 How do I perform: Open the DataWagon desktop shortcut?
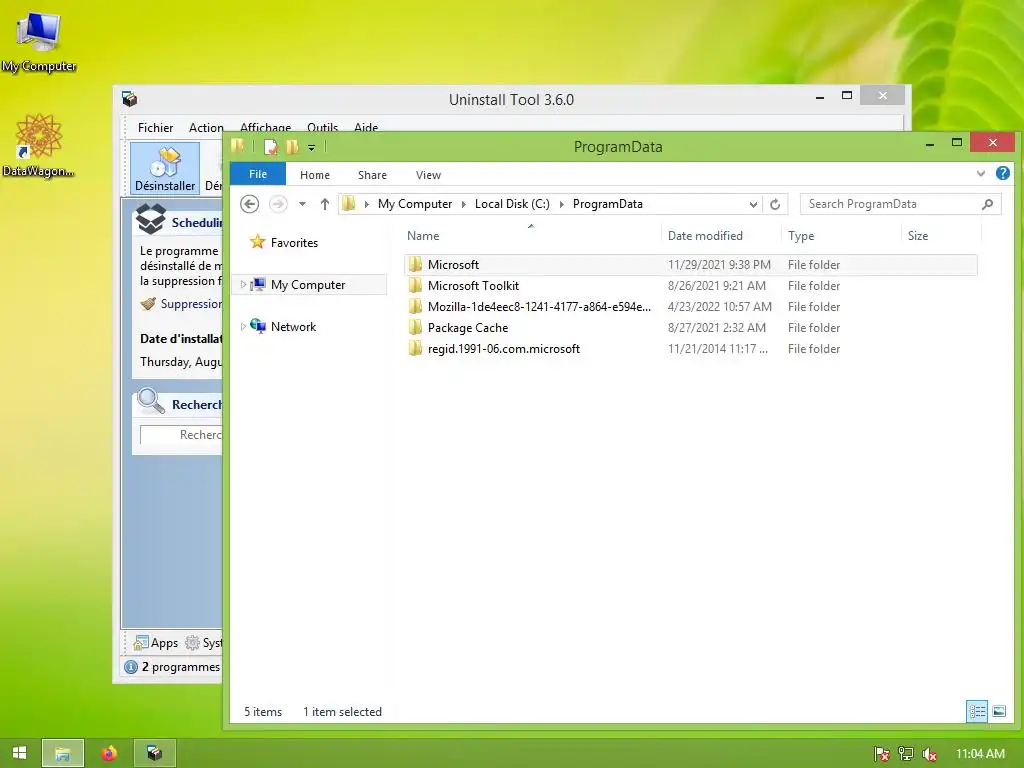pos(38,146)
